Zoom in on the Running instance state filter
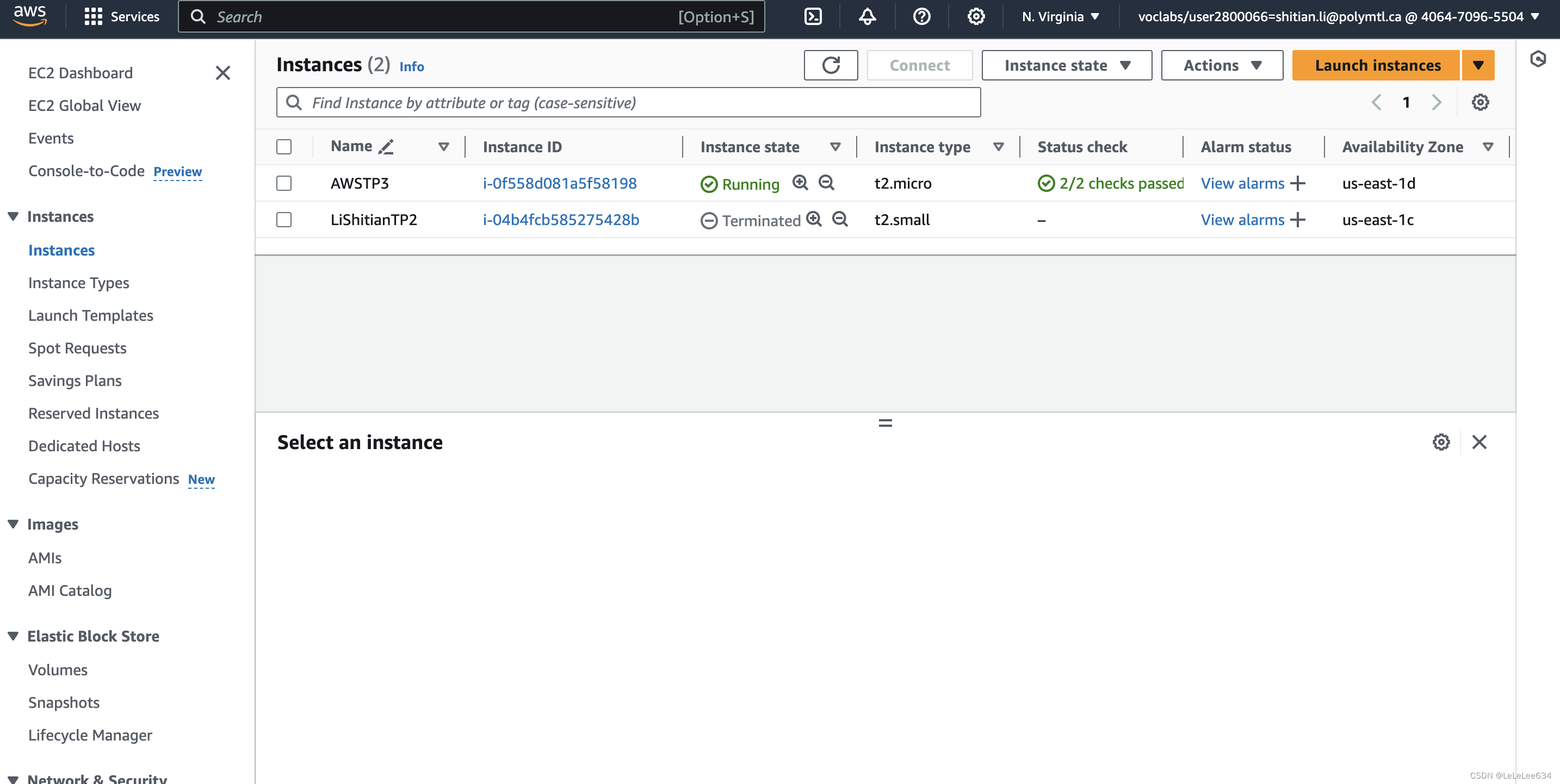 pos(800,183)
